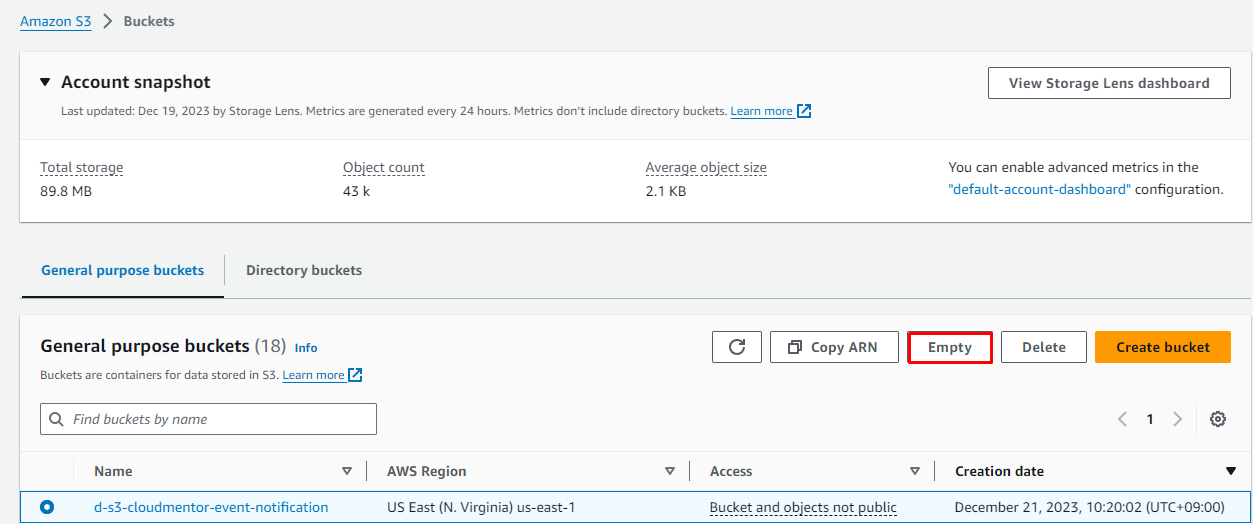Viewport: 1253px width, 524px height.
Task: Go to previous page of buckets
Action: (x=1122, y=419)
